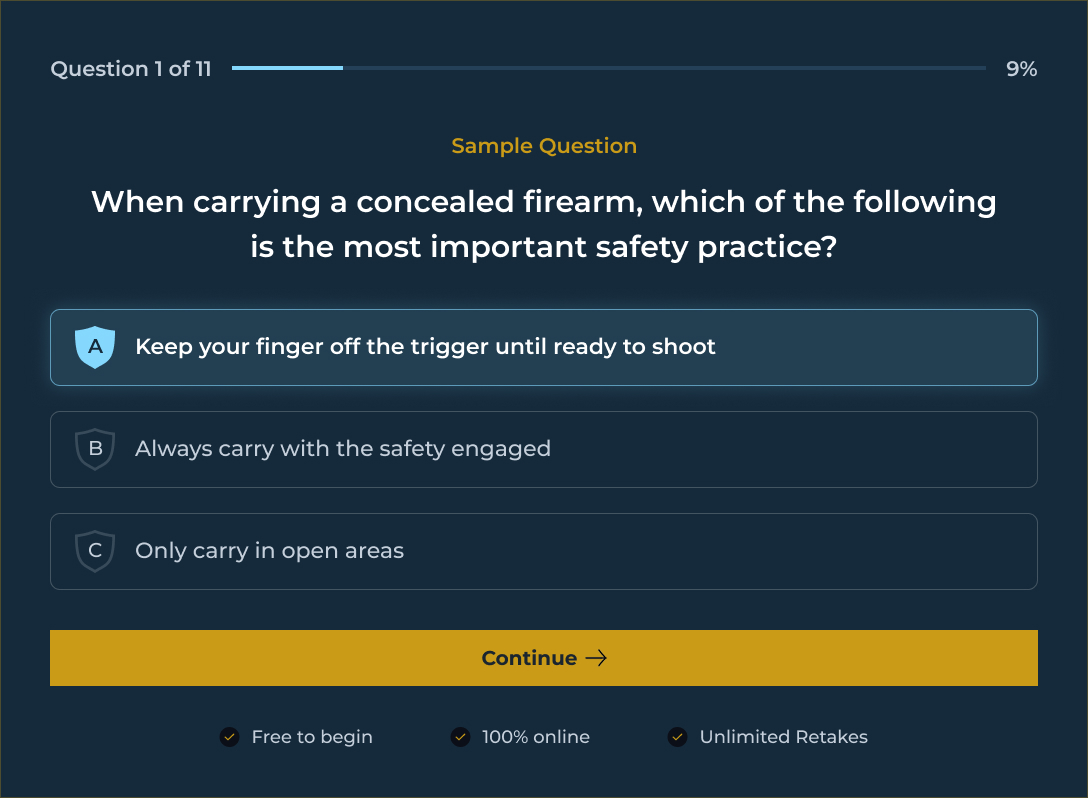Screen dimensions: 1088x798
Task: Pick the Only carry in open areas option
Action: [544, 551]
